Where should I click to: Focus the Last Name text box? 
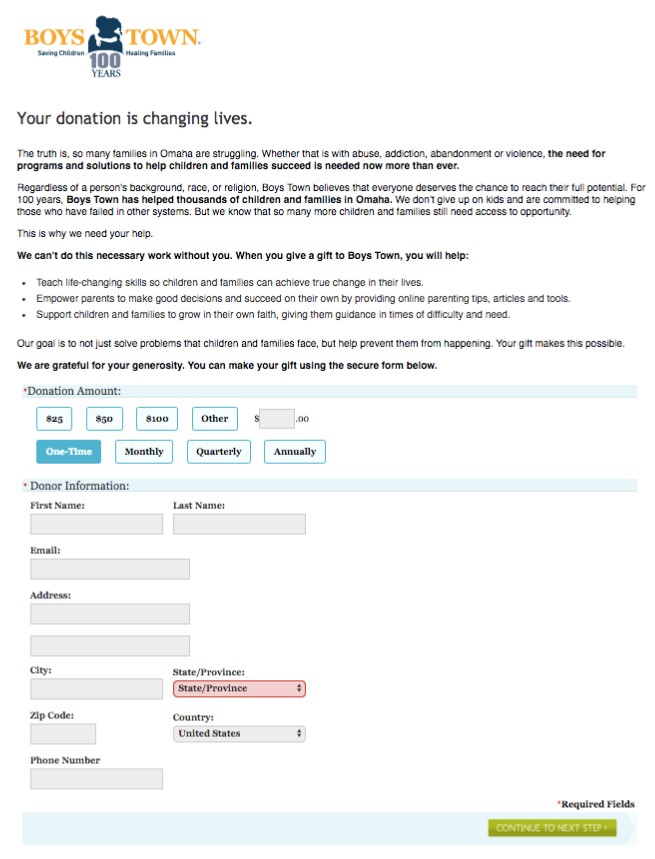click(239, 524)
